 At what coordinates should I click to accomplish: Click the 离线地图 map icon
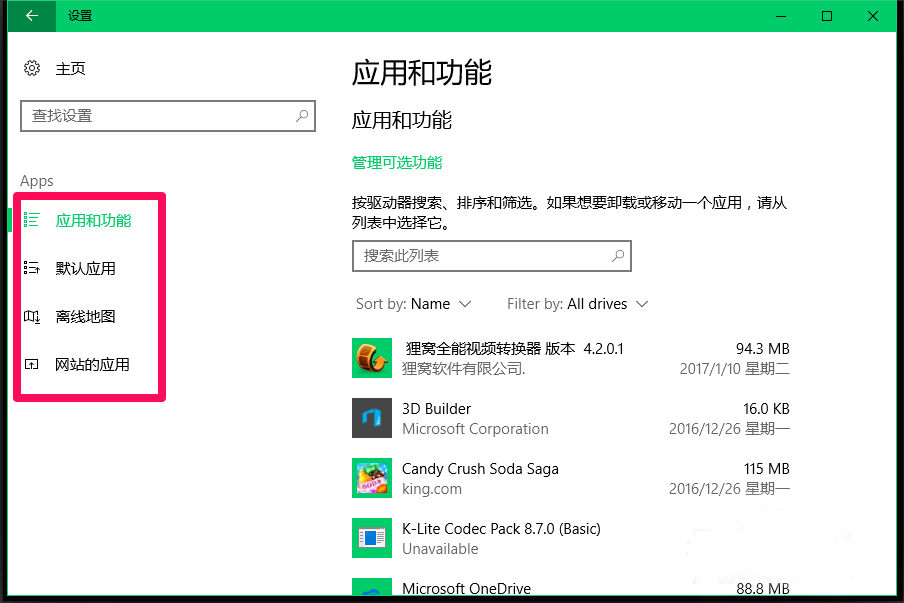(32, 317)
